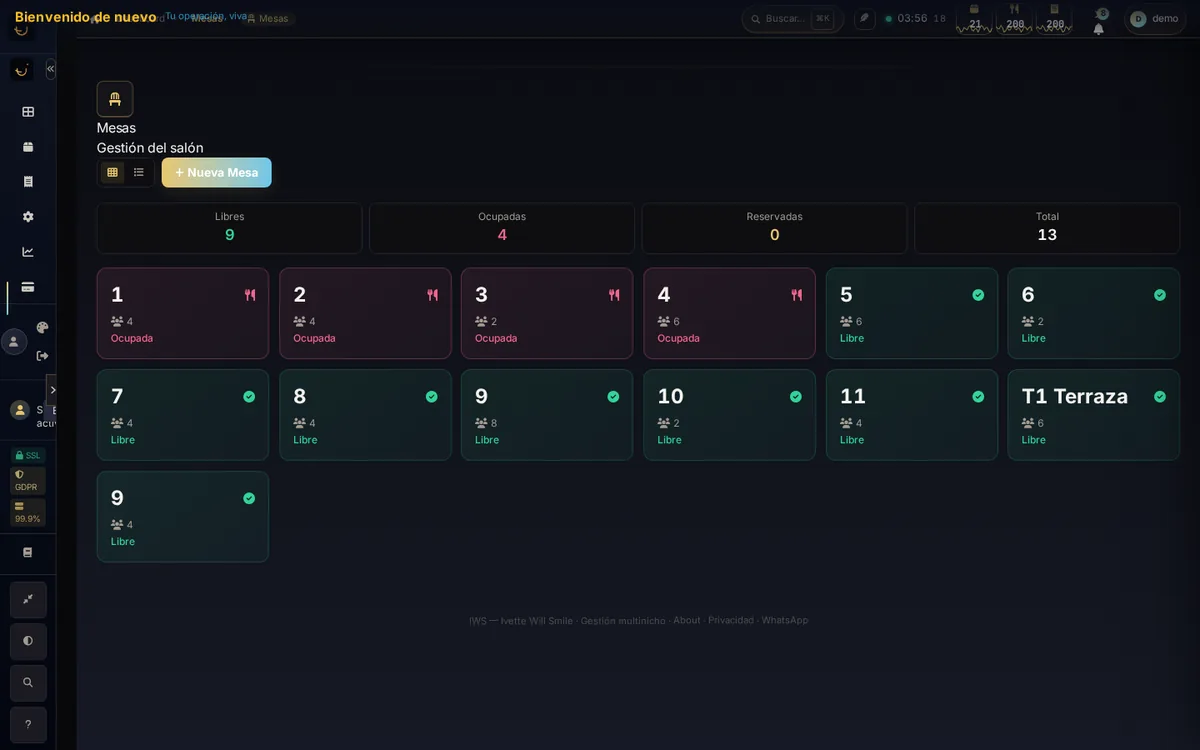Image resolution: width=1200 pixels, height=750 pixels.
Task: Click the green check icon on table 10
Action: coord(796,397)
